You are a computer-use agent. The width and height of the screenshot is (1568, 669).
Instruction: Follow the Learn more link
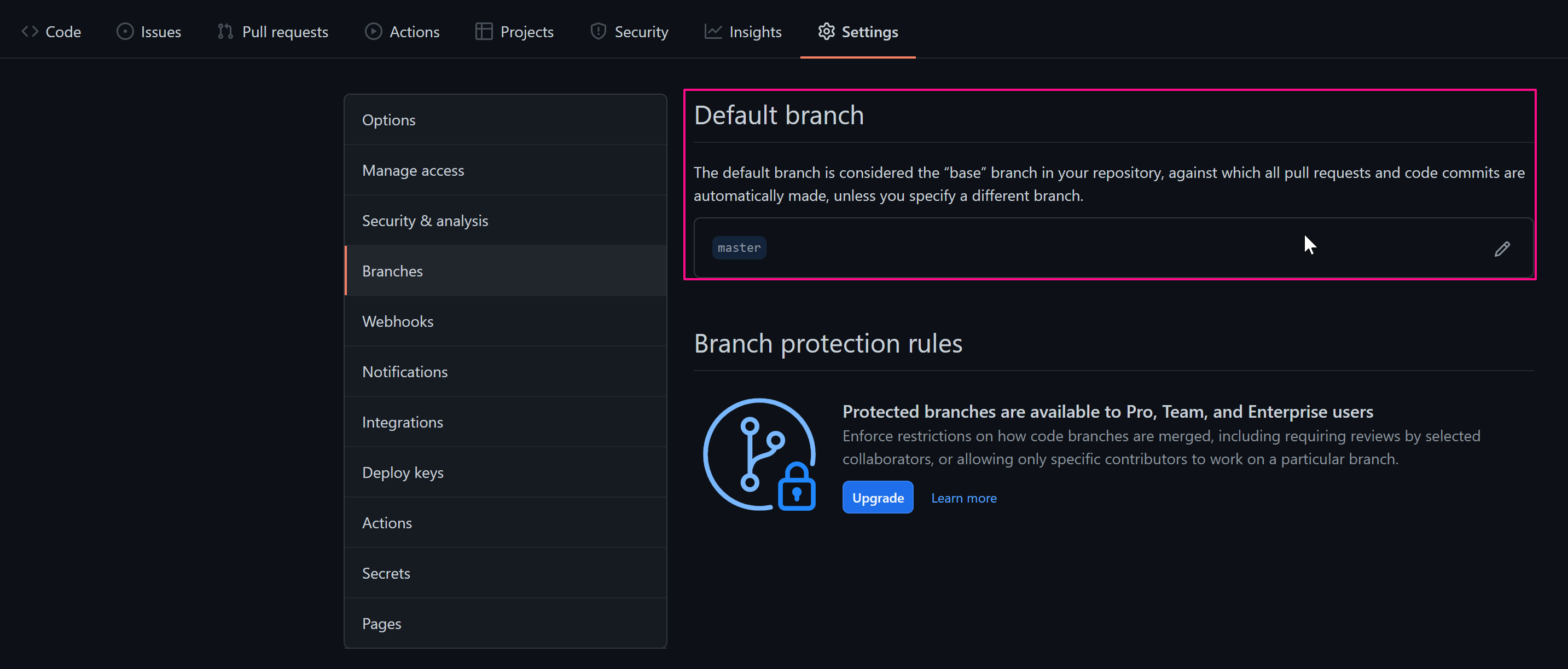(963, 498)
